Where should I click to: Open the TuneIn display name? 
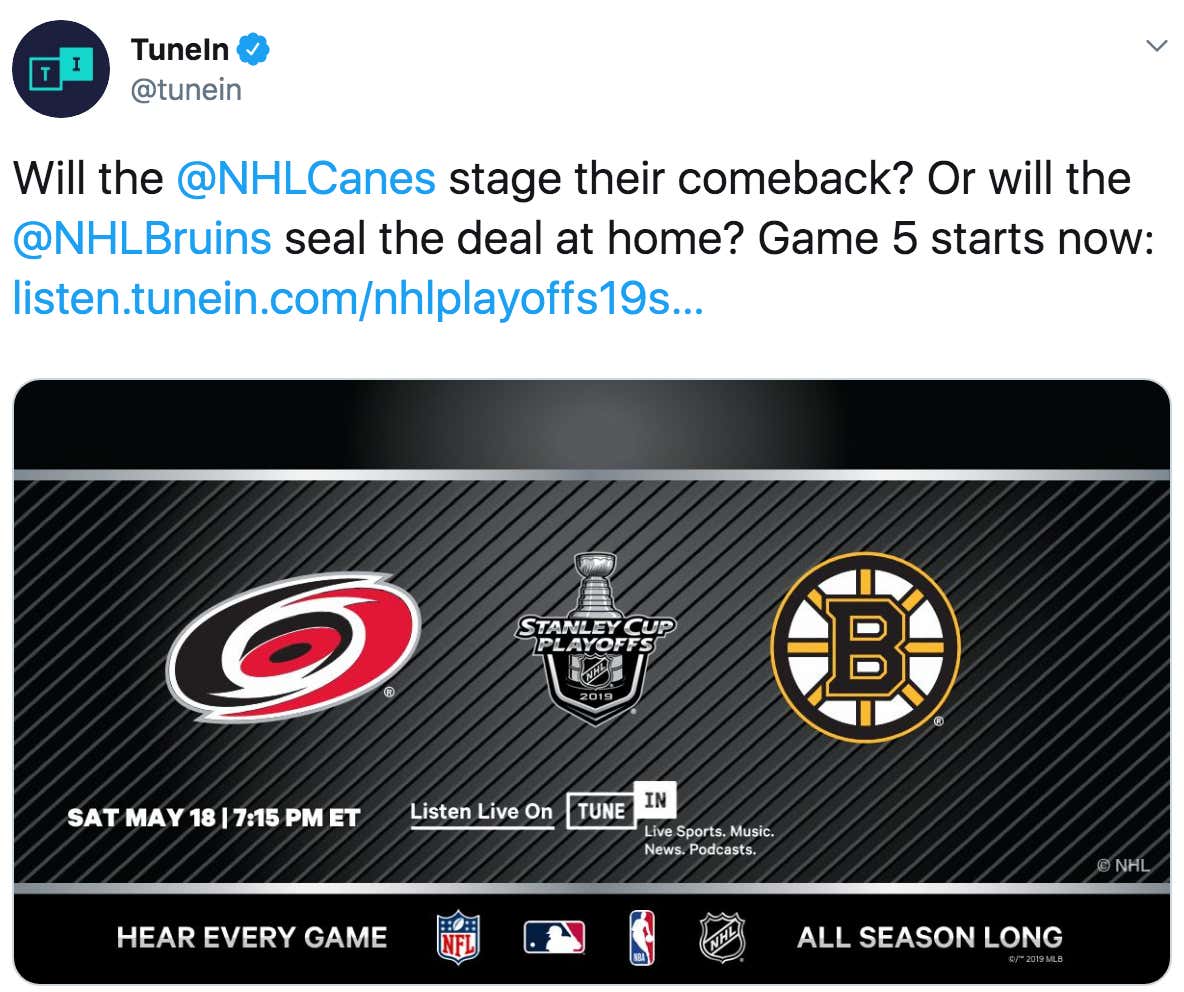tap(180, 50)
